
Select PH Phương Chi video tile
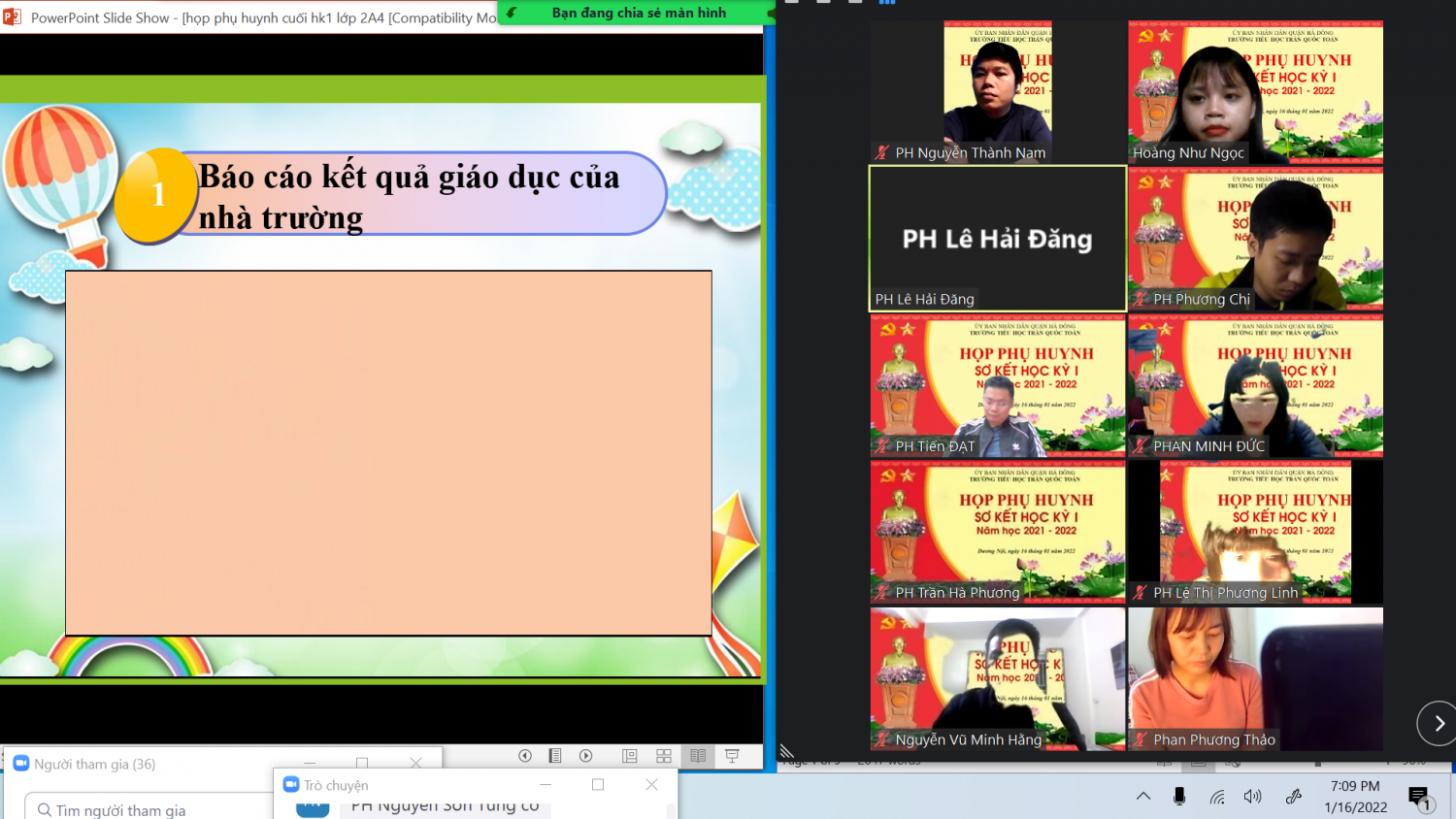click(x=1256, y=239)
